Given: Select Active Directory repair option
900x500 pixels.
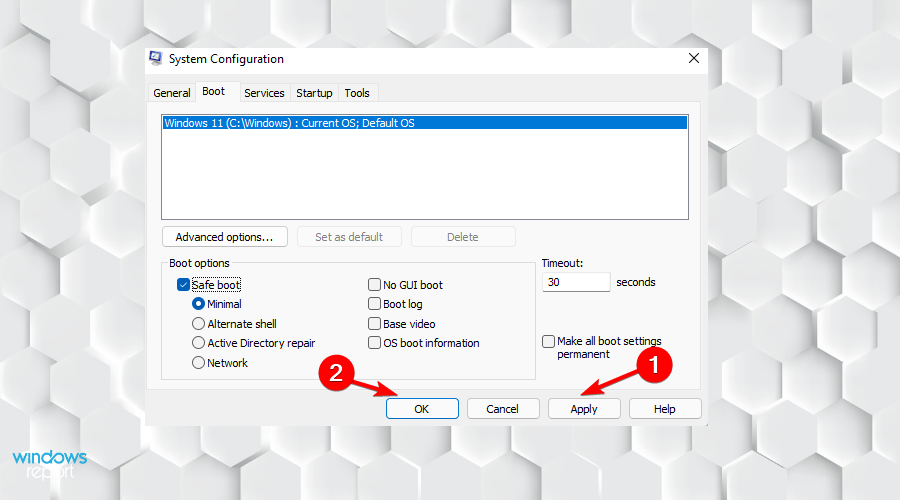Looking at the screenshot, I should [198, 343].
